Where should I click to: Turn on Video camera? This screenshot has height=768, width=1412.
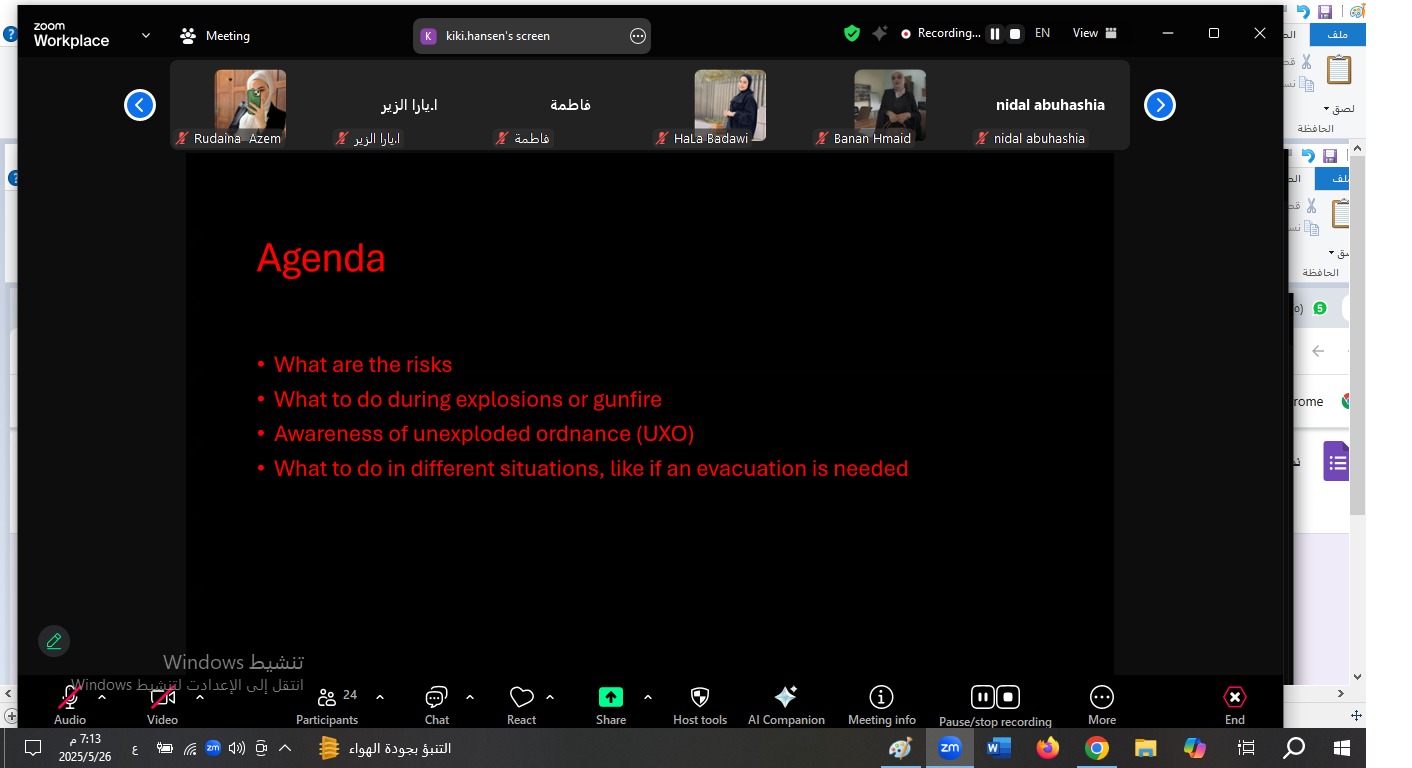click(162, 698)
